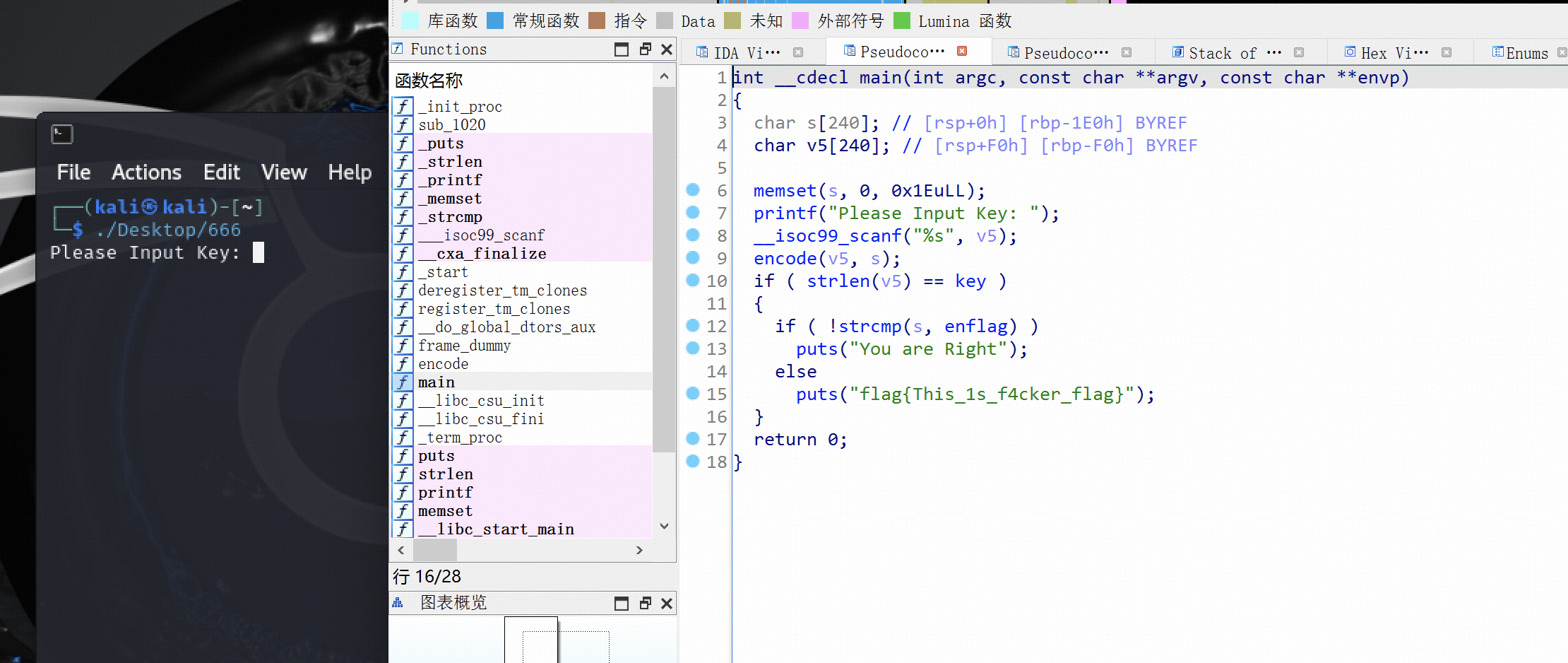Click the Hex View tab icon
The width and height of the screenshot is (1568, 663).
pos(1350,52)
